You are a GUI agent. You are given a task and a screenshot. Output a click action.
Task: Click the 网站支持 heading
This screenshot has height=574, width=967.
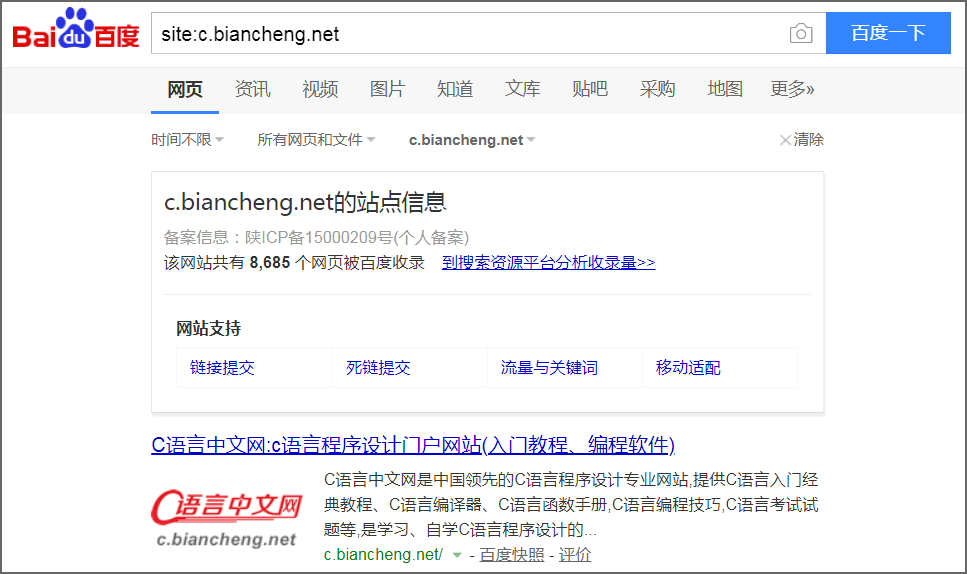coord(208,329)
